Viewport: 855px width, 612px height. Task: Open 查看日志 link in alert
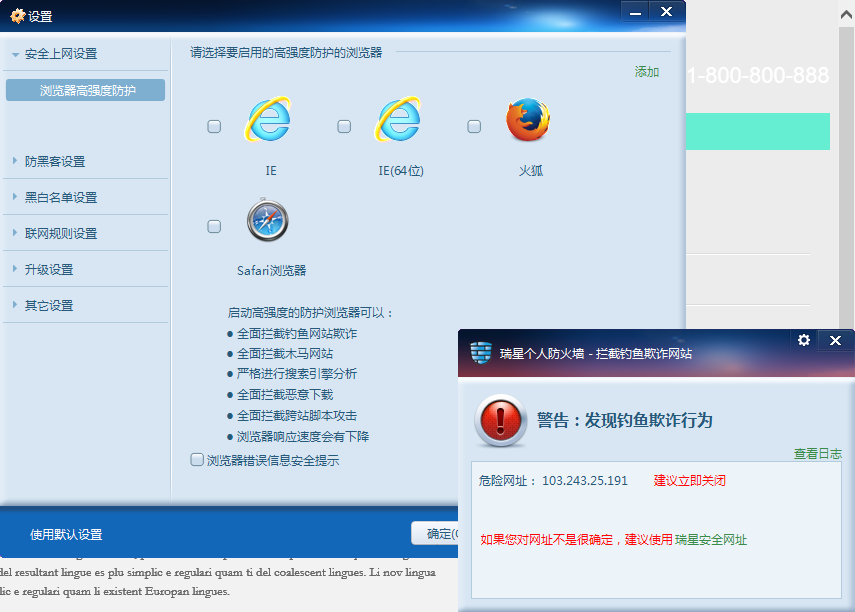coord(817,454)
